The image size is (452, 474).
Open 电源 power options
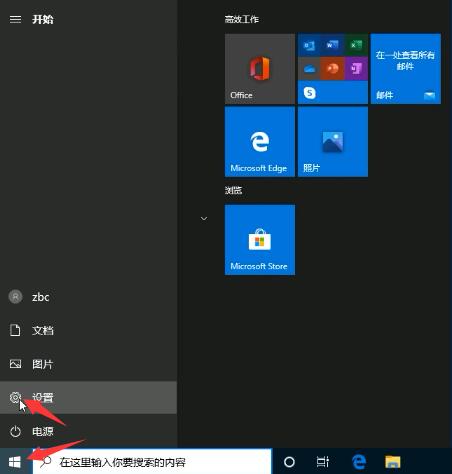coord(88,431)
